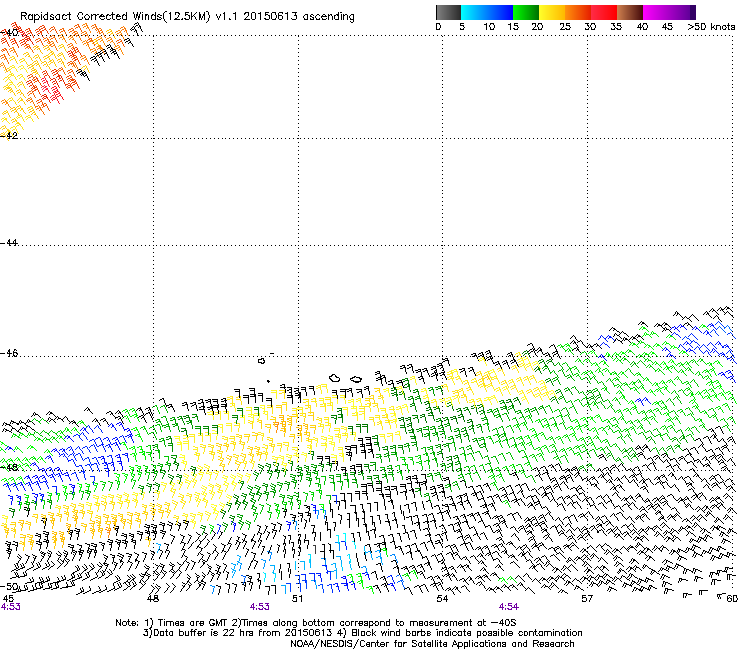Click the note 'Data buffer is 22 hrs'
The height and width of the screenshot is (650, 740).
(x=202, y=633)
